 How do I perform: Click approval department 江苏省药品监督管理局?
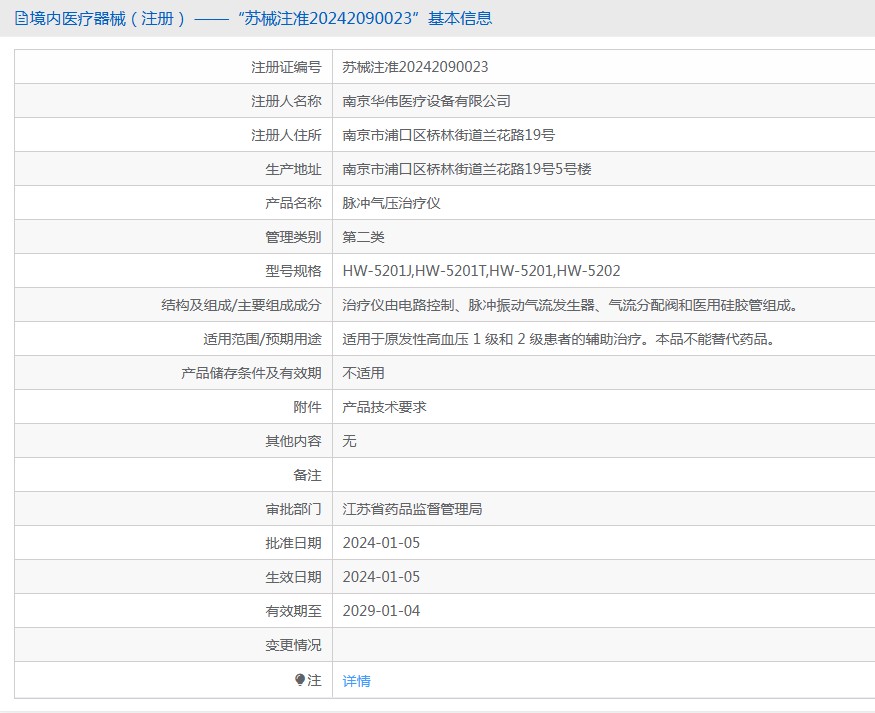[x=412, y=509]
